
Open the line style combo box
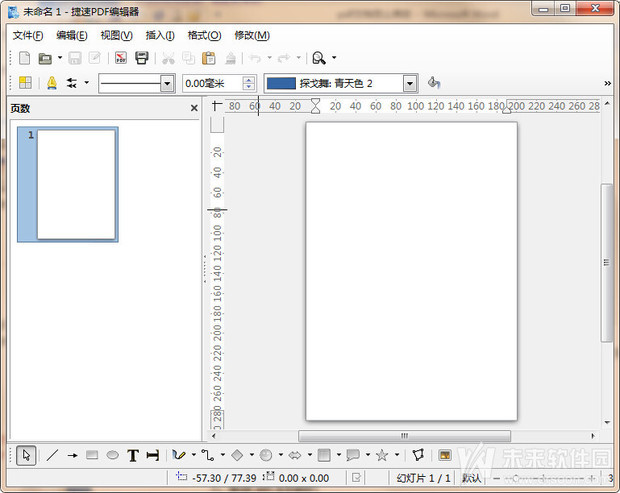137,83
